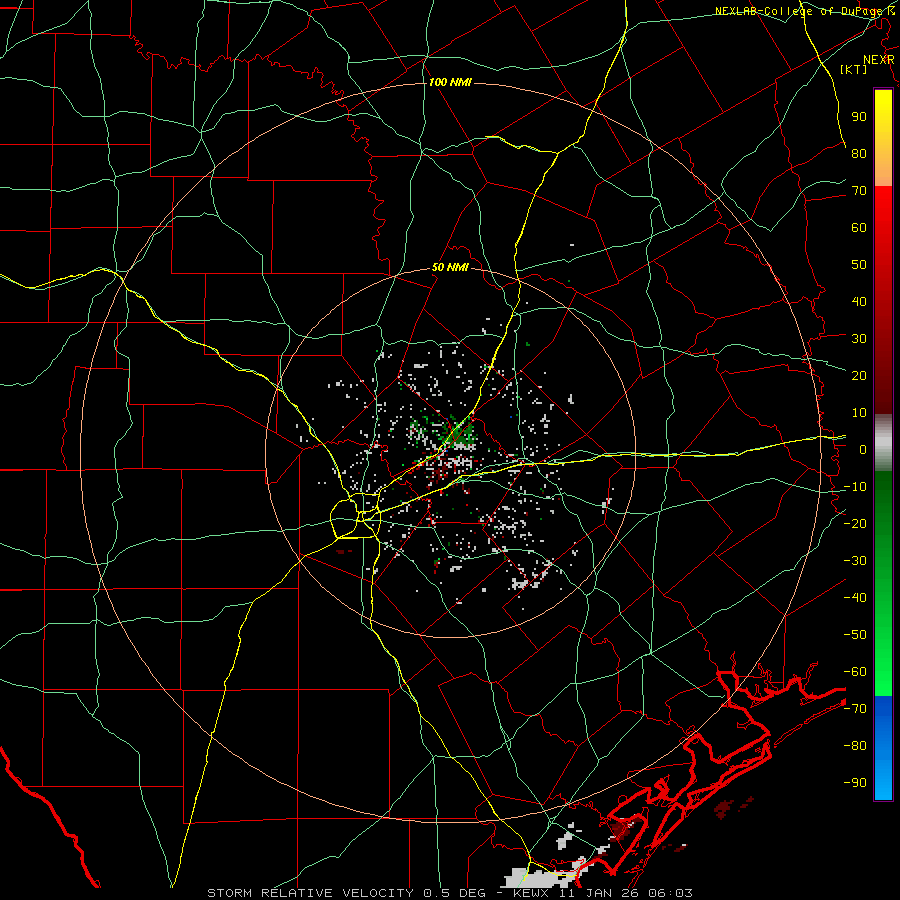This screenshot has height=900, width=900.
Task: Click the -60 value on the velocity scale
Action: coord(855,672)
